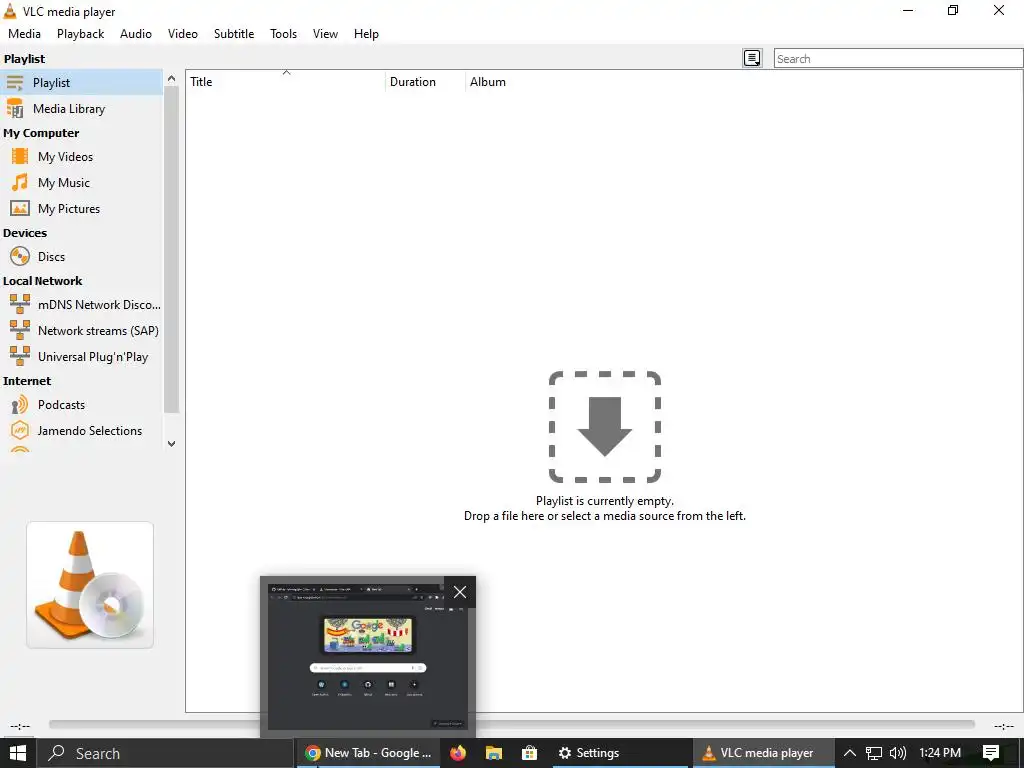Open My Videos source
Image resolution: width=1024 pixels, height=768 pixels.
point(65,157)
